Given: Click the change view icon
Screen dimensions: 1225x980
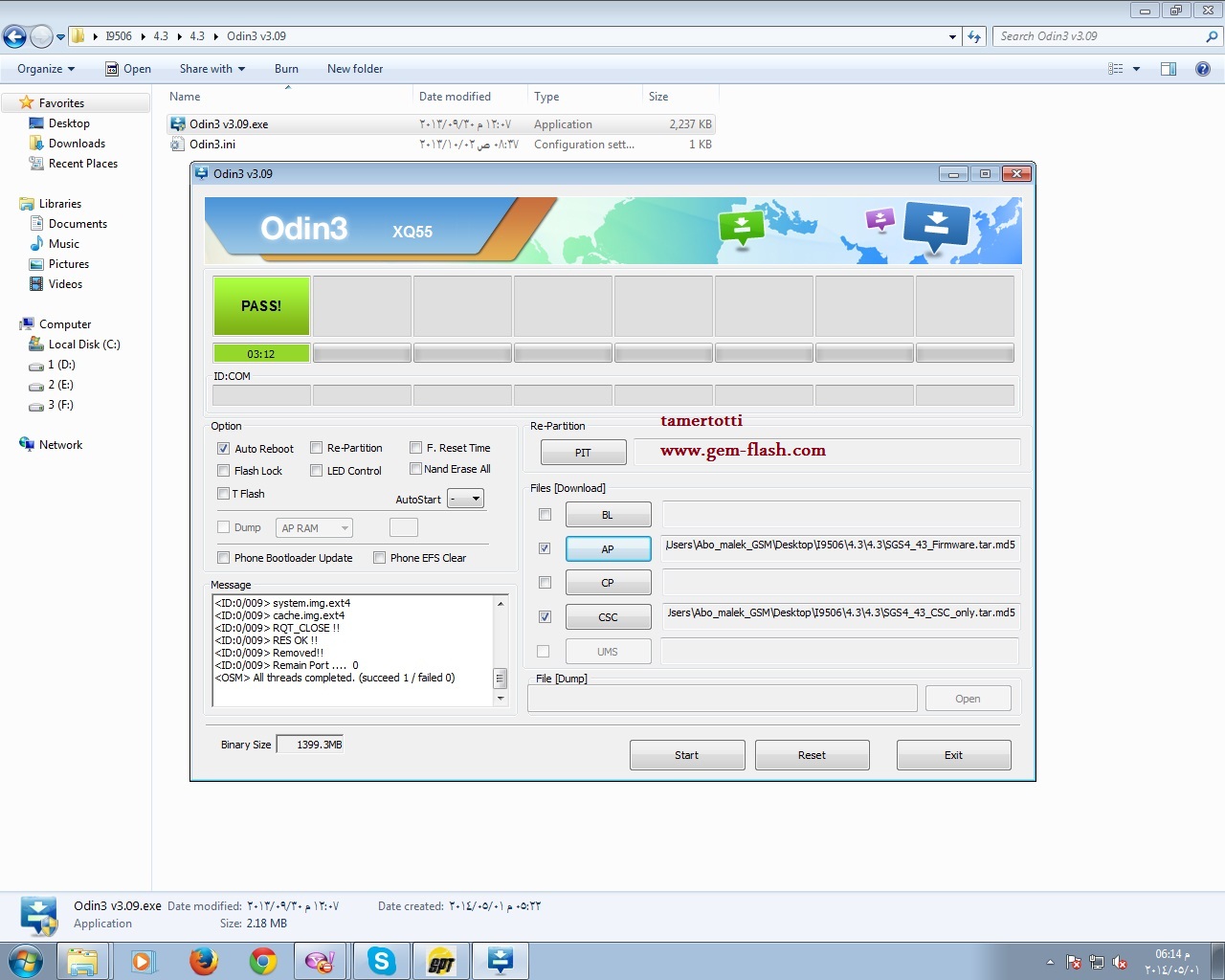Looking at the screenshot, I should pyautogui.click(x=1116, y=69).
